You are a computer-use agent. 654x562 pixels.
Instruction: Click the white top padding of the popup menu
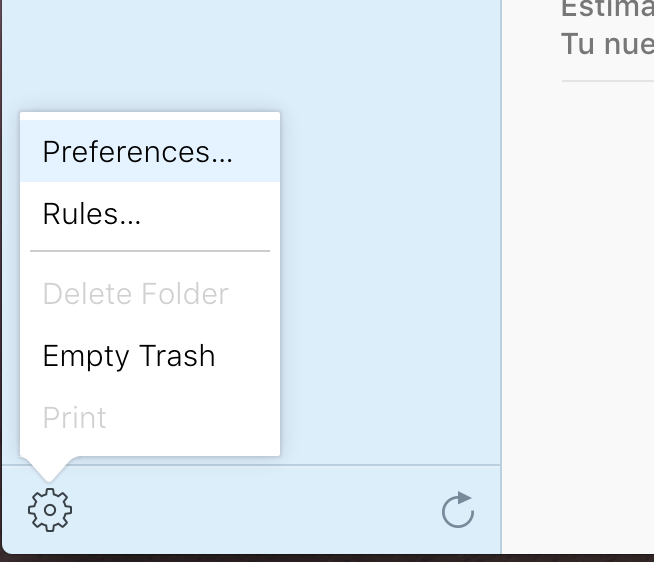click(x=150, y=116)
